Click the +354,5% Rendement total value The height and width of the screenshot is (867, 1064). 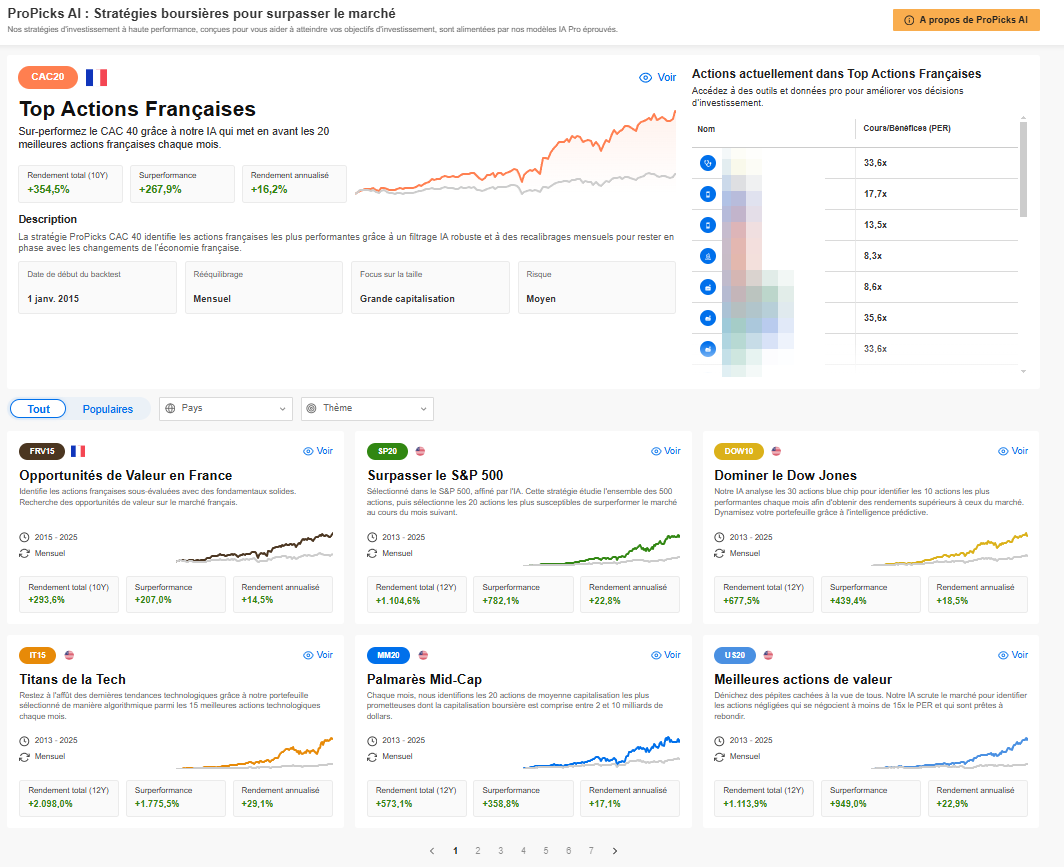click(x=48, y=189)
